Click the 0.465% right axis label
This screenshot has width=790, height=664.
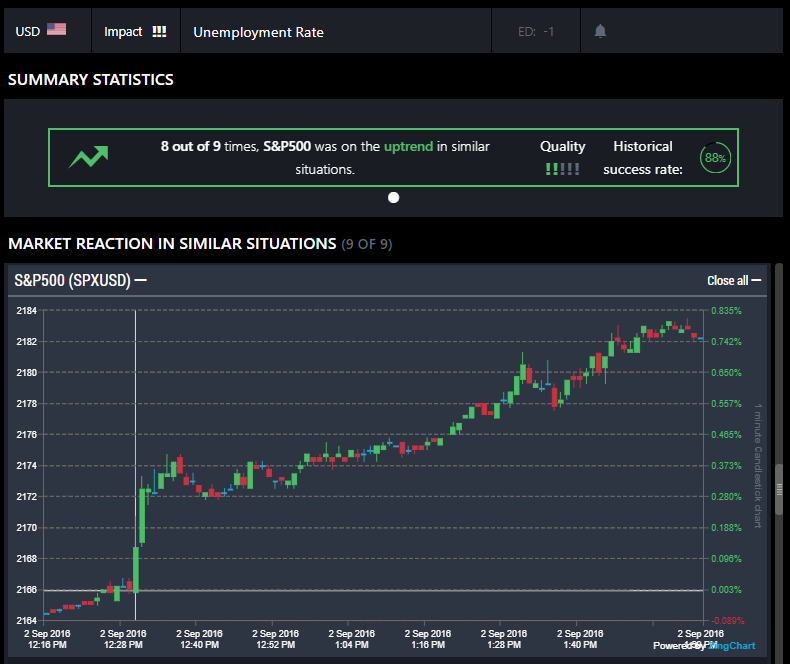click(726, 434)
